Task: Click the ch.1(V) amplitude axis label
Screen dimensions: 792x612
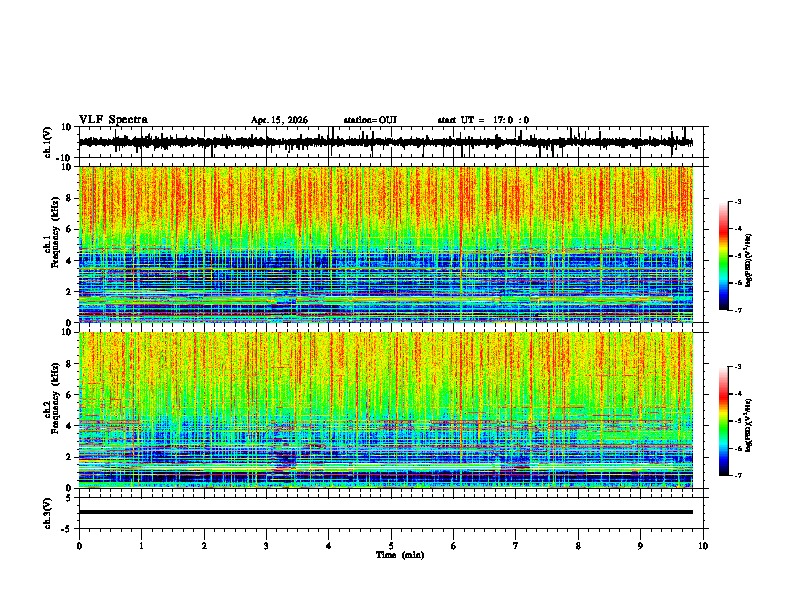Action: tap(48, 142)
